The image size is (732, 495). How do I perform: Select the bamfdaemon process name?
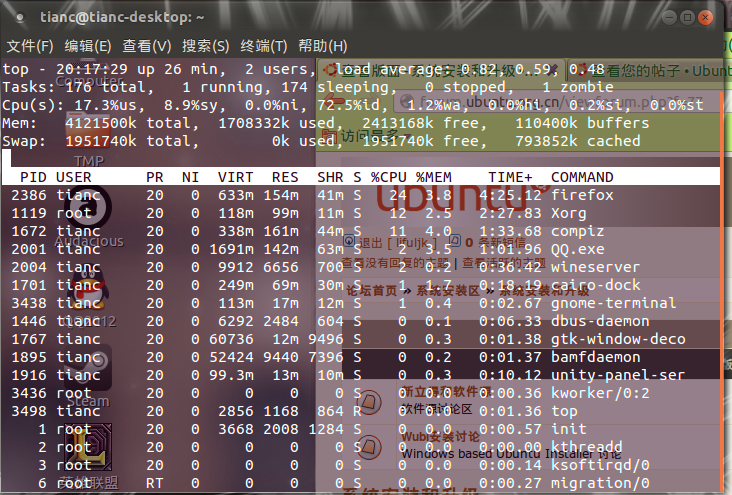[596, 357]
